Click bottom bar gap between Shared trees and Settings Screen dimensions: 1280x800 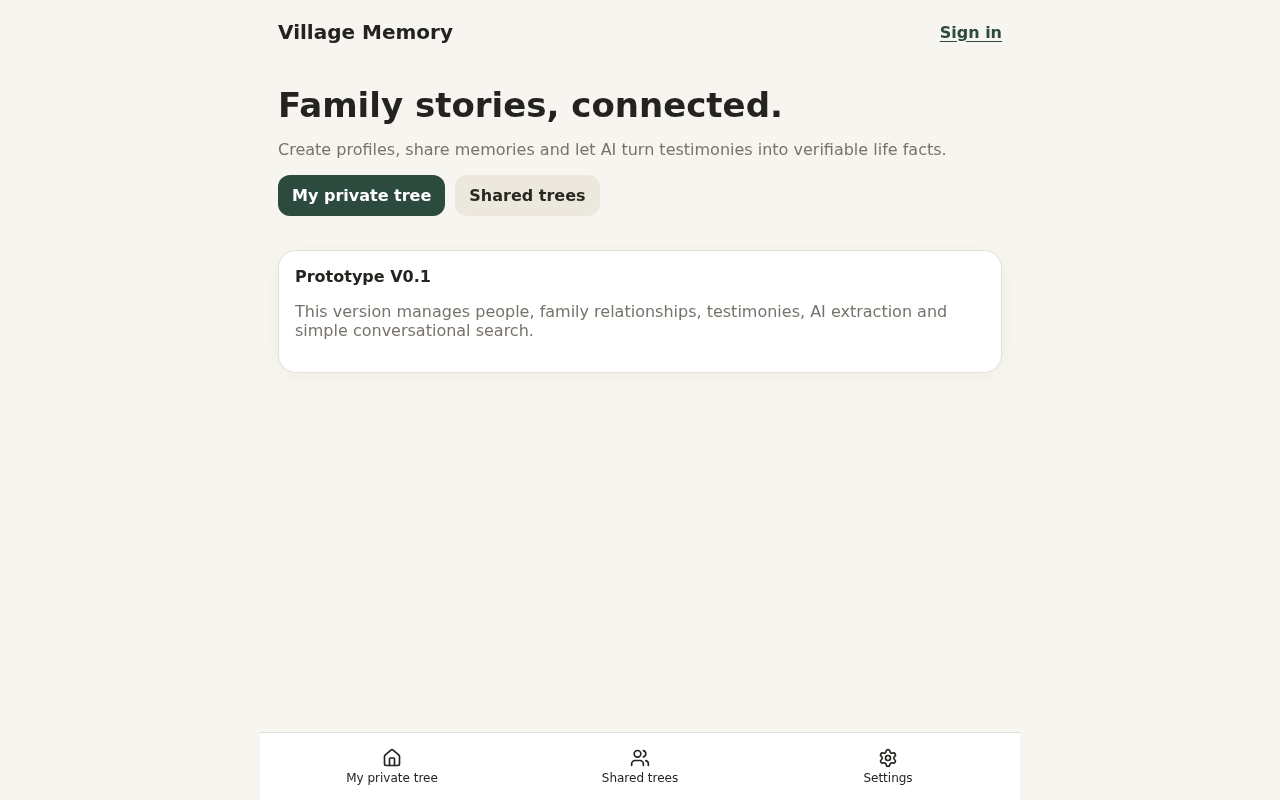764,766
